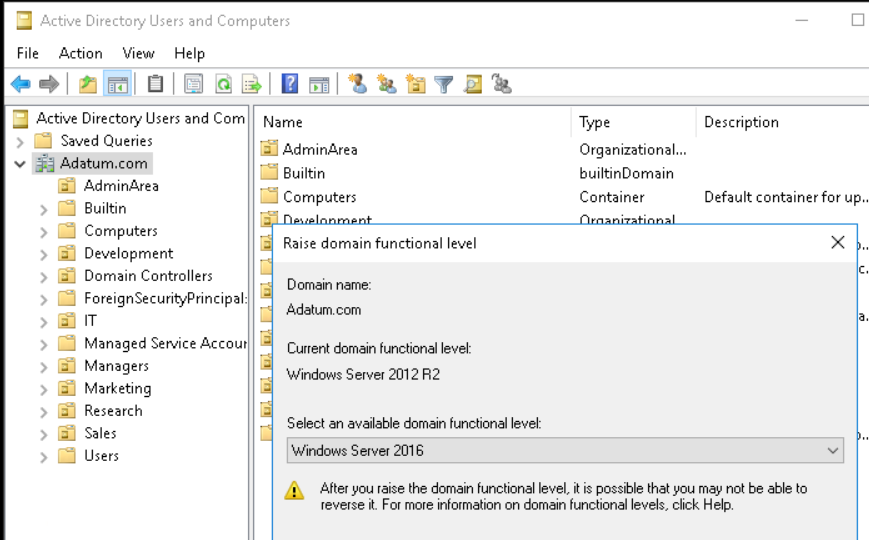Image resolution: width=869 pixels, height=540 pixels.
Task: Select Marketing in the tree
Action: coord(117,388)
